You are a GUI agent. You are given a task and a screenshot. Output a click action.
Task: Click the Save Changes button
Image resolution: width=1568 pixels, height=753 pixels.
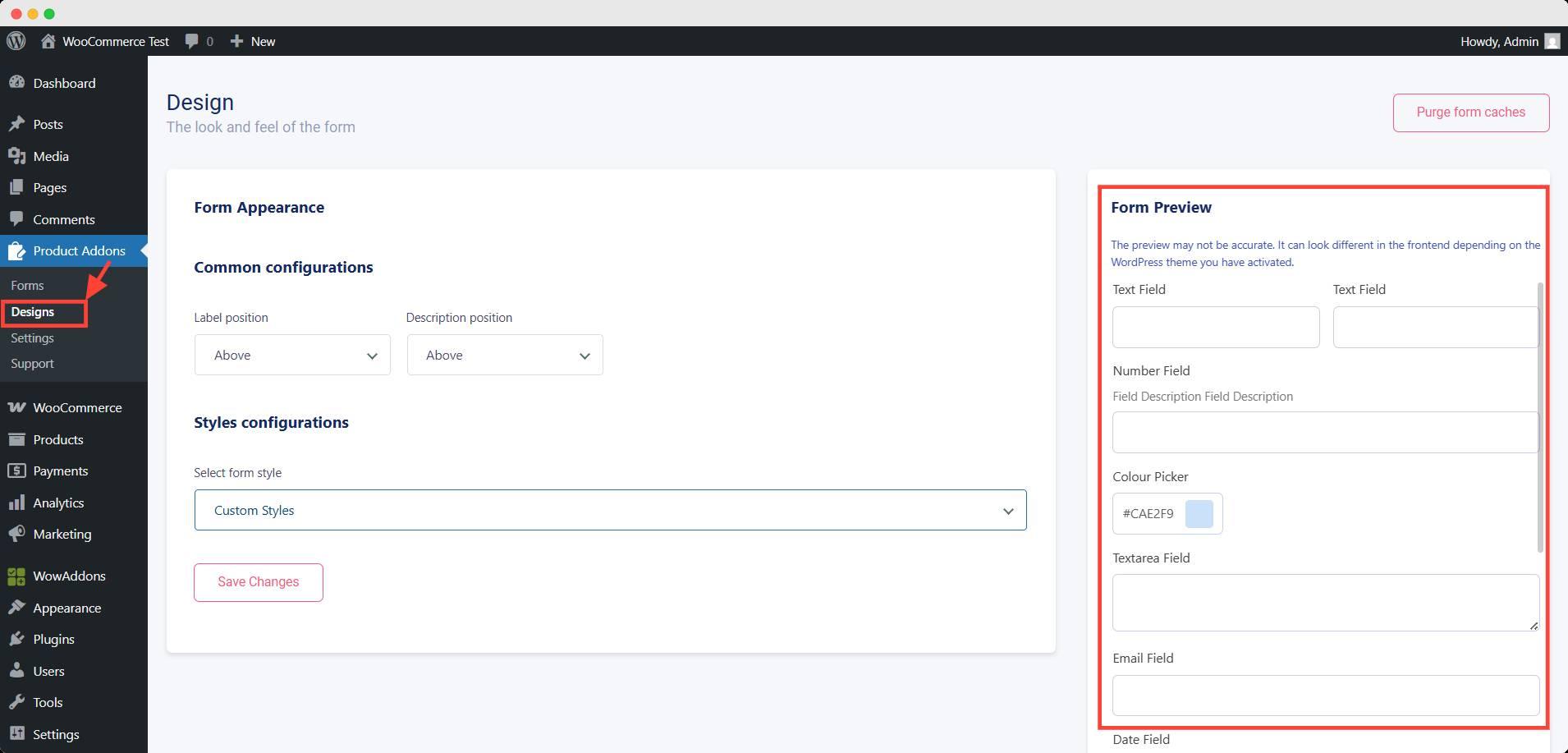(259, 582)
